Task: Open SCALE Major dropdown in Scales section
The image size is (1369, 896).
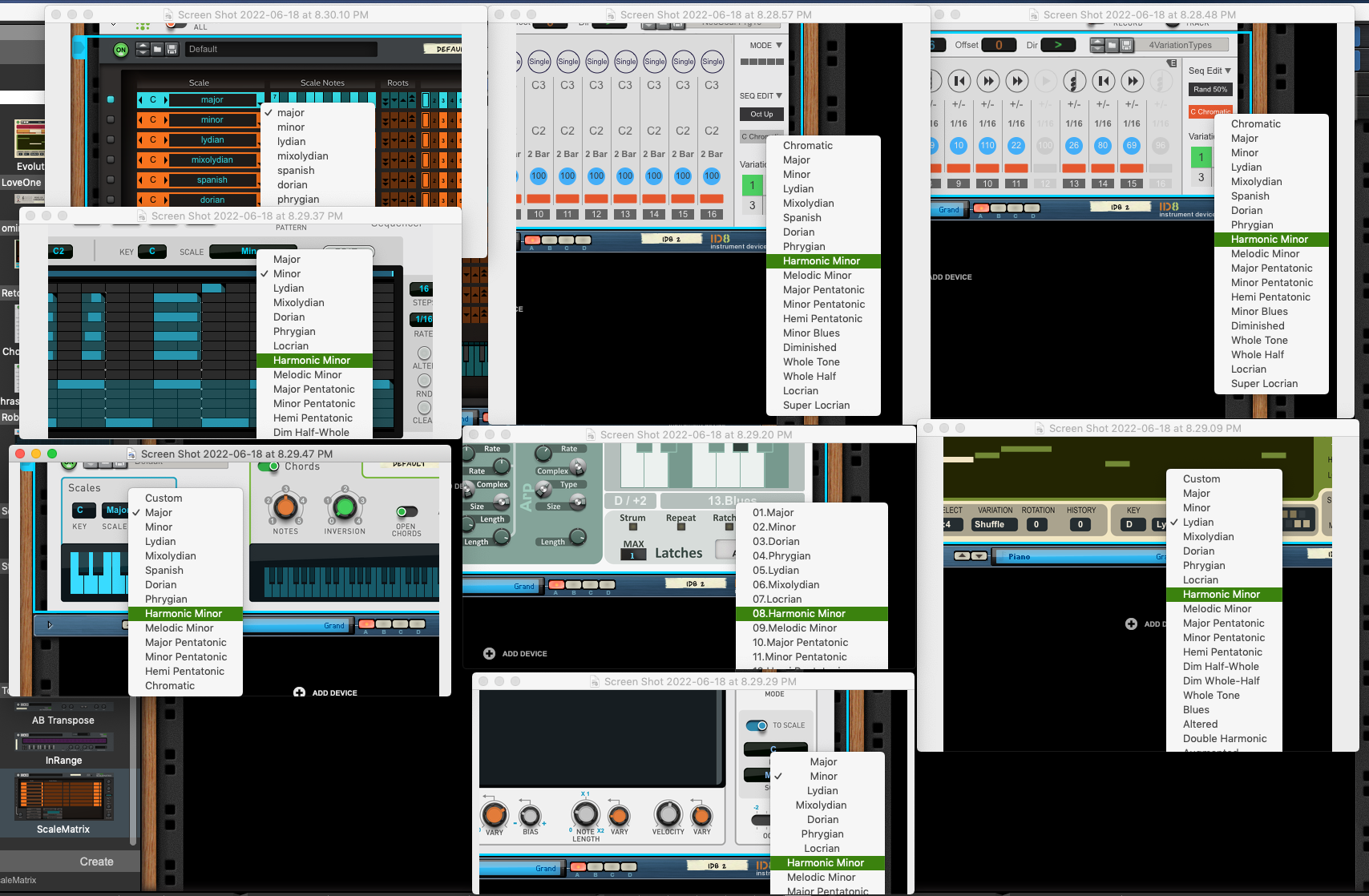Action: tap(115, 510)
